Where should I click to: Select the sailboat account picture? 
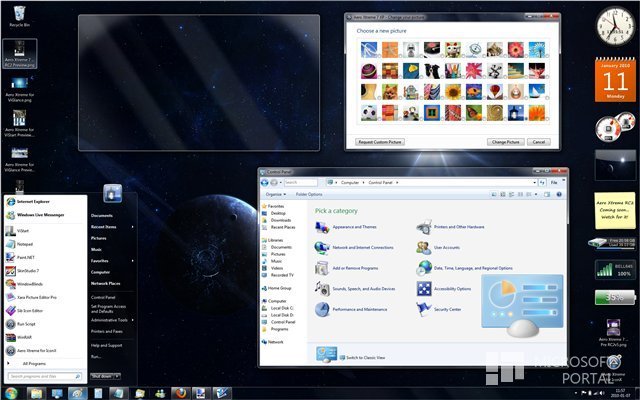[x=537, y=92]
